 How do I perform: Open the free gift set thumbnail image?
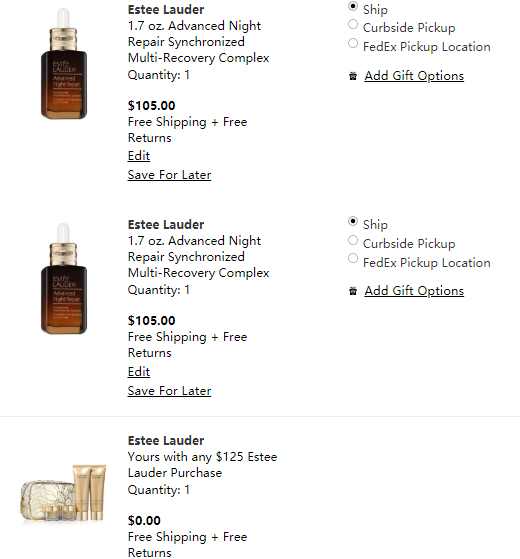(x=63, y=493)
